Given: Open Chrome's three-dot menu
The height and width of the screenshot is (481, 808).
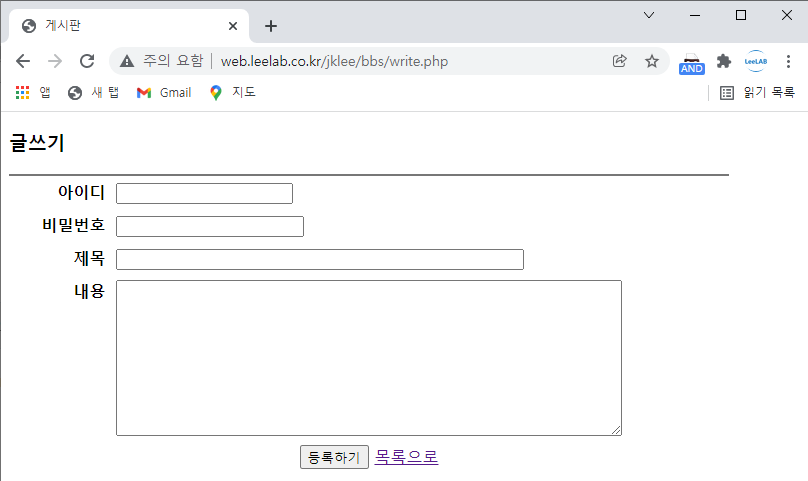Looking at the screenshot, I should coord(787,61).
